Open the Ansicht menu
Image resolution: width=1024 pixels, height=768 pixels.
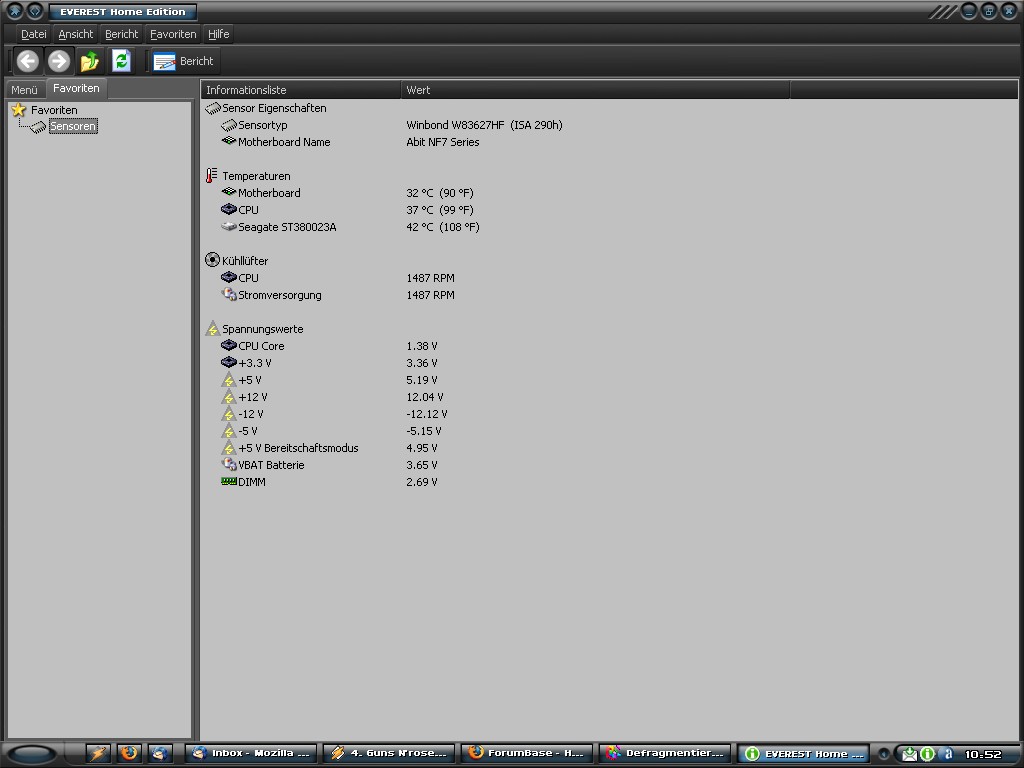[76, 34]
